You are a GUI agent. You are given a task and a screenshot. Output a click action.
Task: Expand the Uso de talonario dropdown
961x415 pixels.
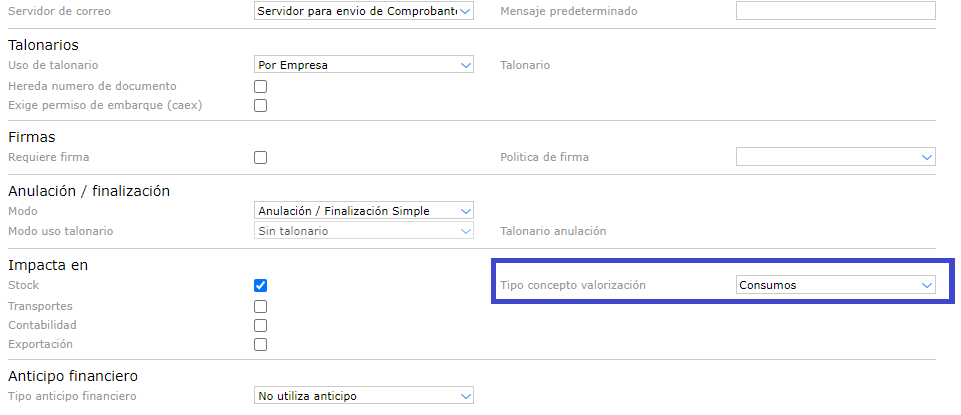point(364,65)
